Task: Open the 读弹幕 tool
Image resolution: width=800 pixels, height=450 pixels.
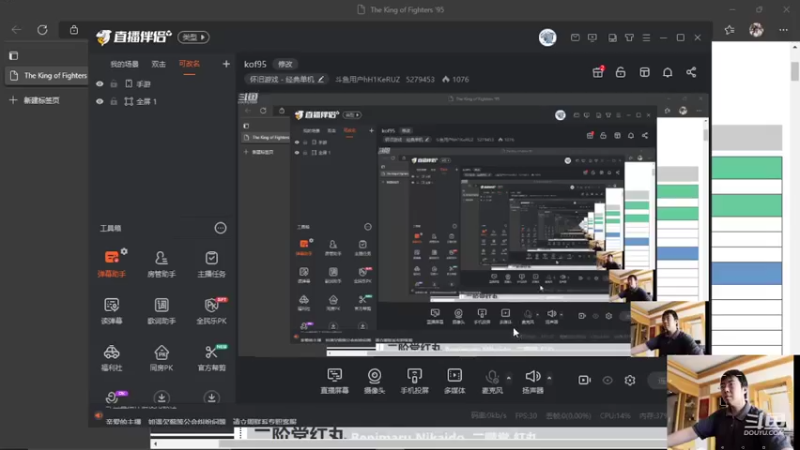Action: coord(111,310)
